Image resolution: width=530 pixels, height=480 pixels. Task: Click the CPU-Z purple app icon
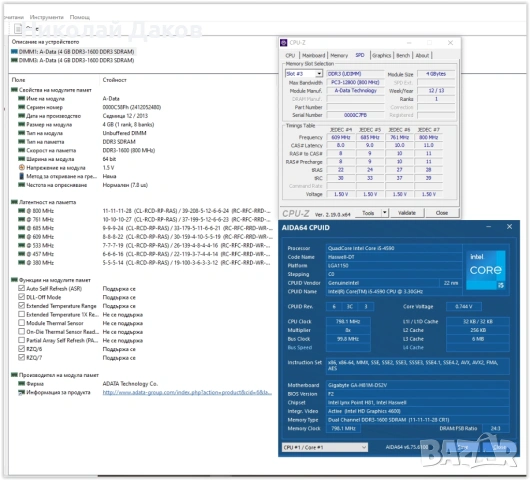tap(284, 43)
